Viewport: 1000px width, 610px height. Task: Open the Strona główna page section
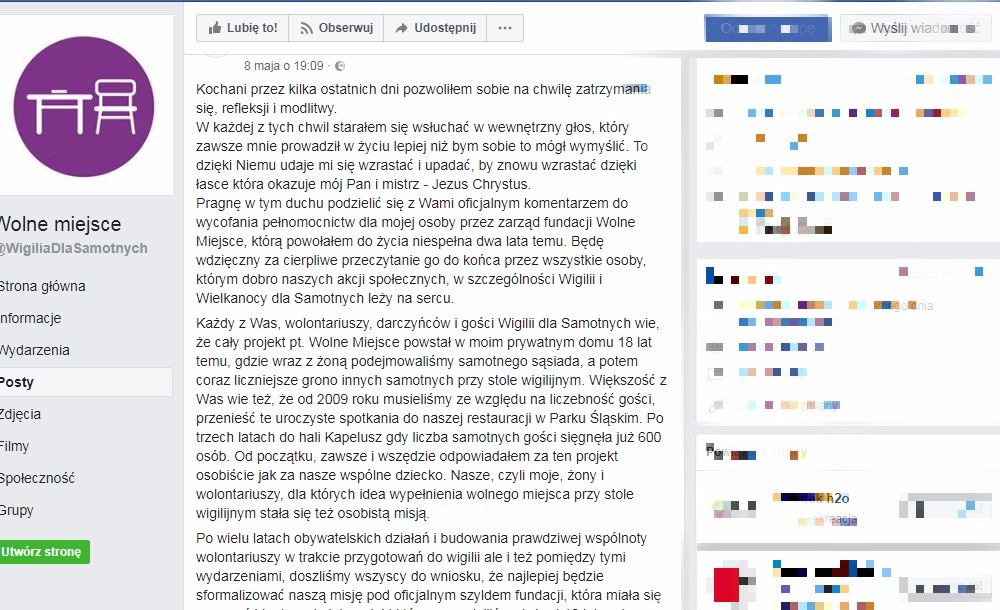(x=42, y=286)
